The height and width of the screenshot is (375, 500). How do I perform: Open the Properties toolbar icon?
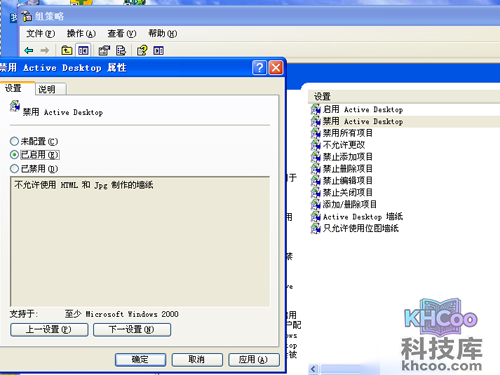104,51
